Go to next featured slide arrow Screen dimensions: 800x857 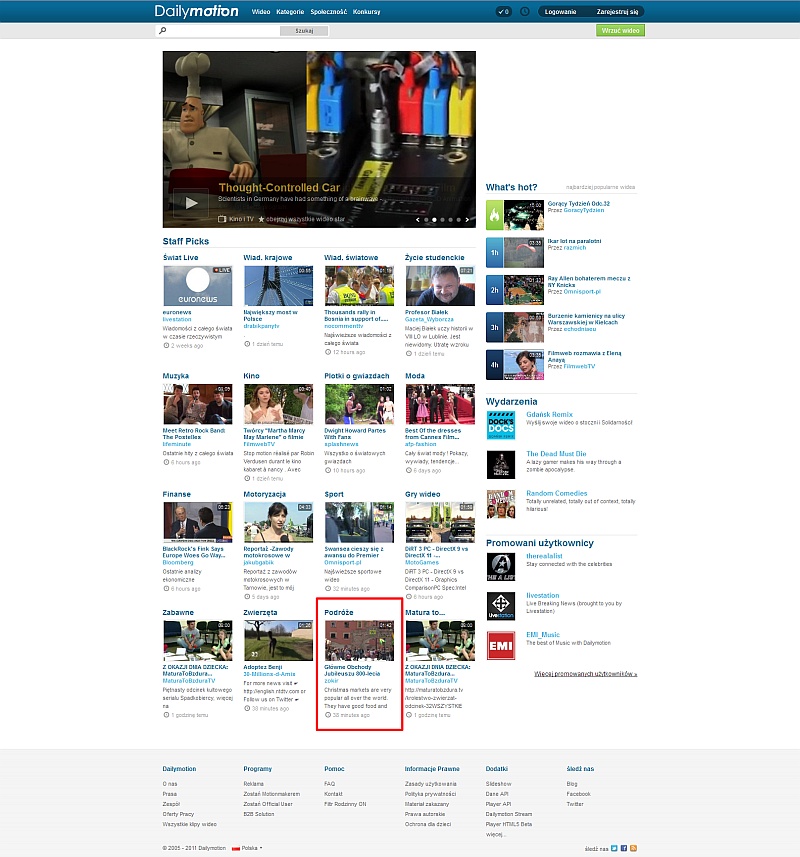(467, 220)
